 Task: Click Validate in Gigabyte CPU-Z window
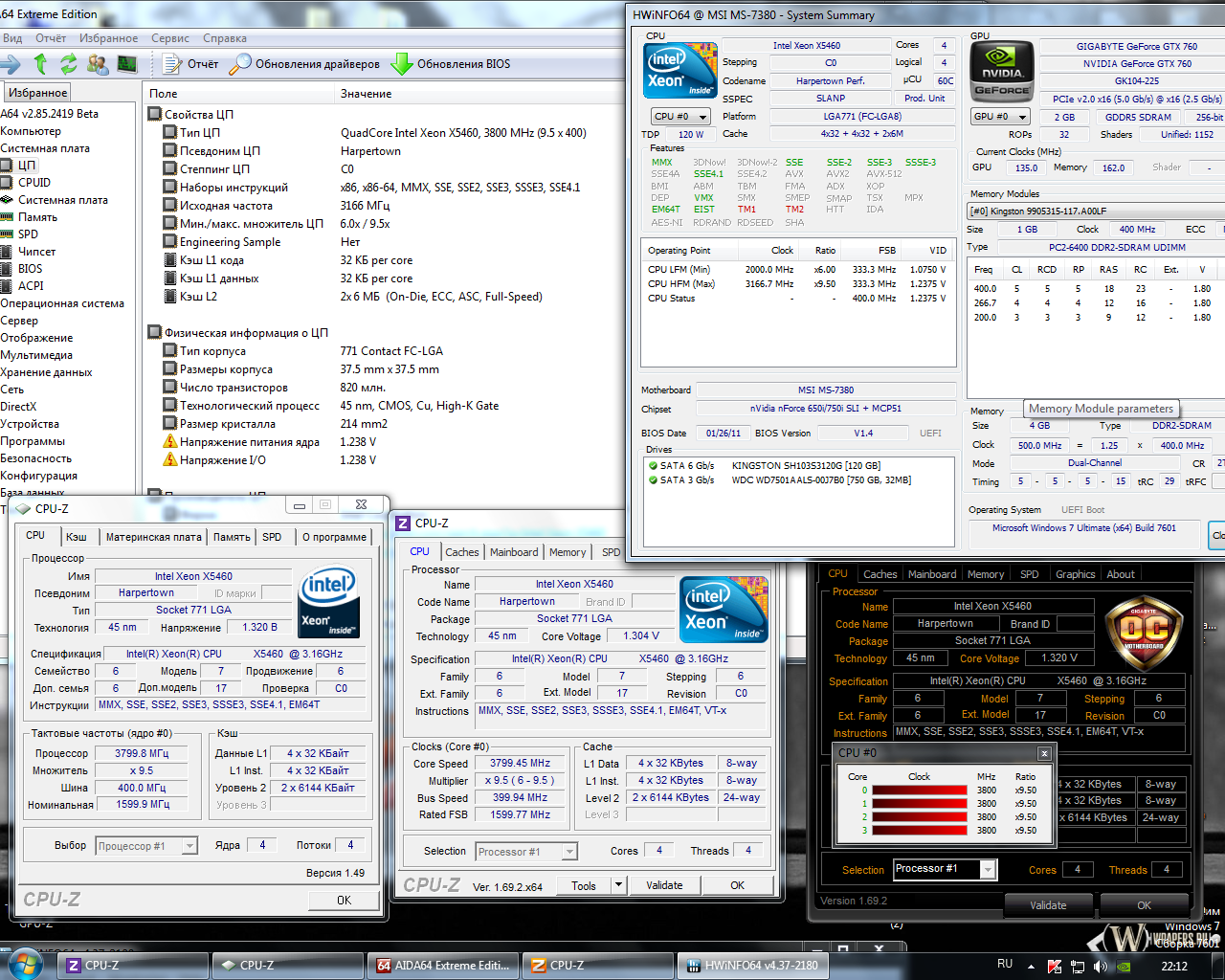click(x=1048, y=904)
